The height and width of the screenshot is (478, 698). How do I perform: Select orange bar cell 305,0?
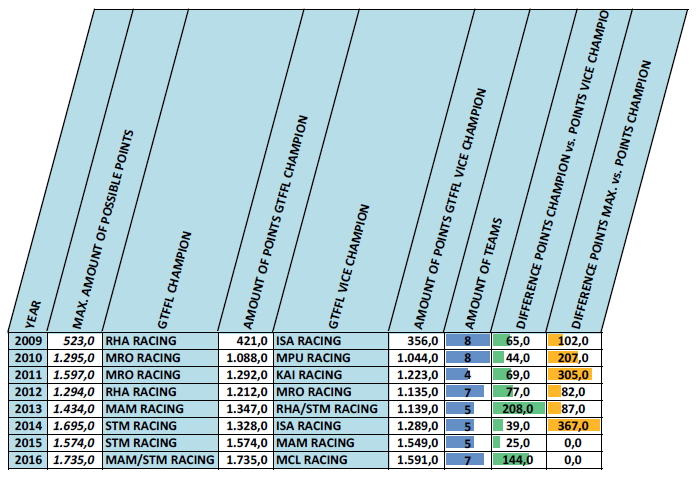(x=574, y=375)
